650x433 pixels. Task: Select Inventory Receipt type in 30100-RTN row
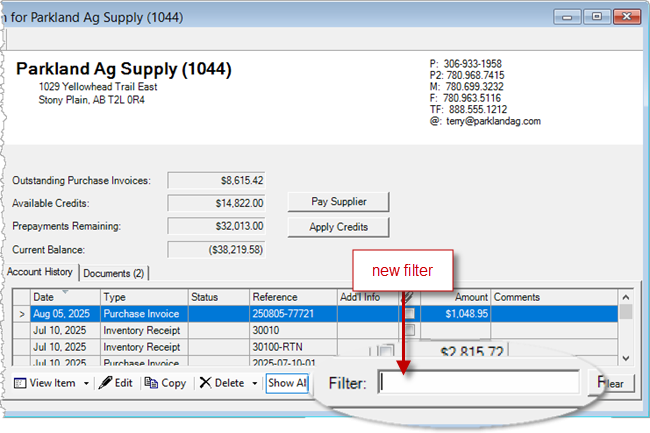[x=144, y=347]
